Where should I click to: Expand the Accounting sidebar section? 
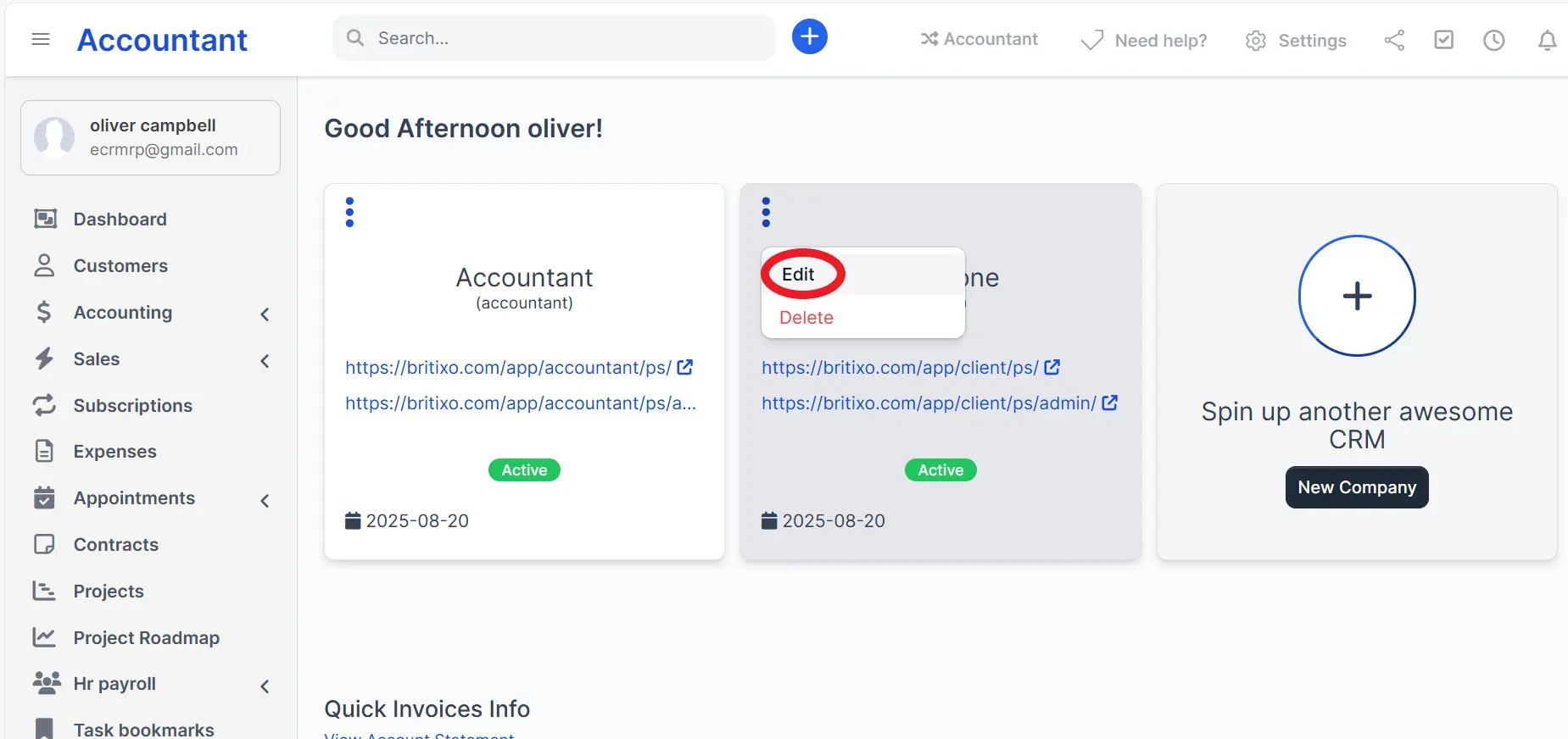pyautogui.click(x=264, y=314)
